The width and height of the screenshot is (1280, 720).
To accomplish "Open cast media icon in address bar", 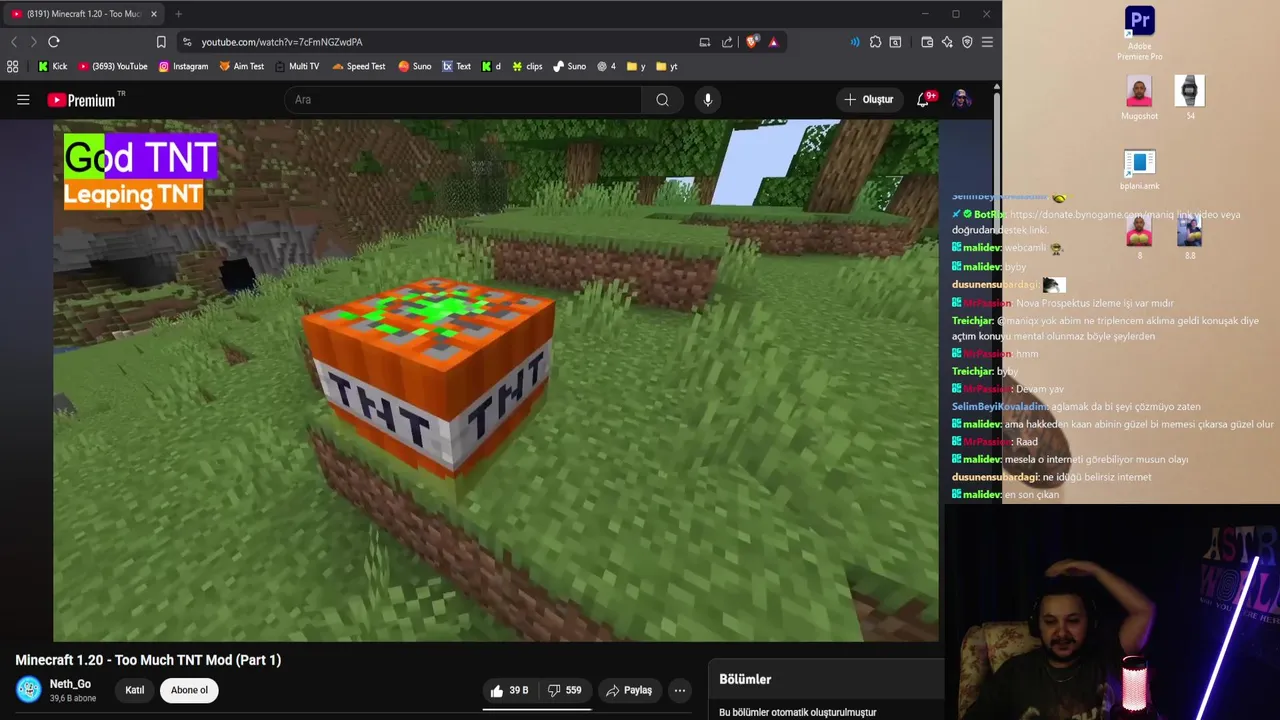I will click(x=704, y=42).
